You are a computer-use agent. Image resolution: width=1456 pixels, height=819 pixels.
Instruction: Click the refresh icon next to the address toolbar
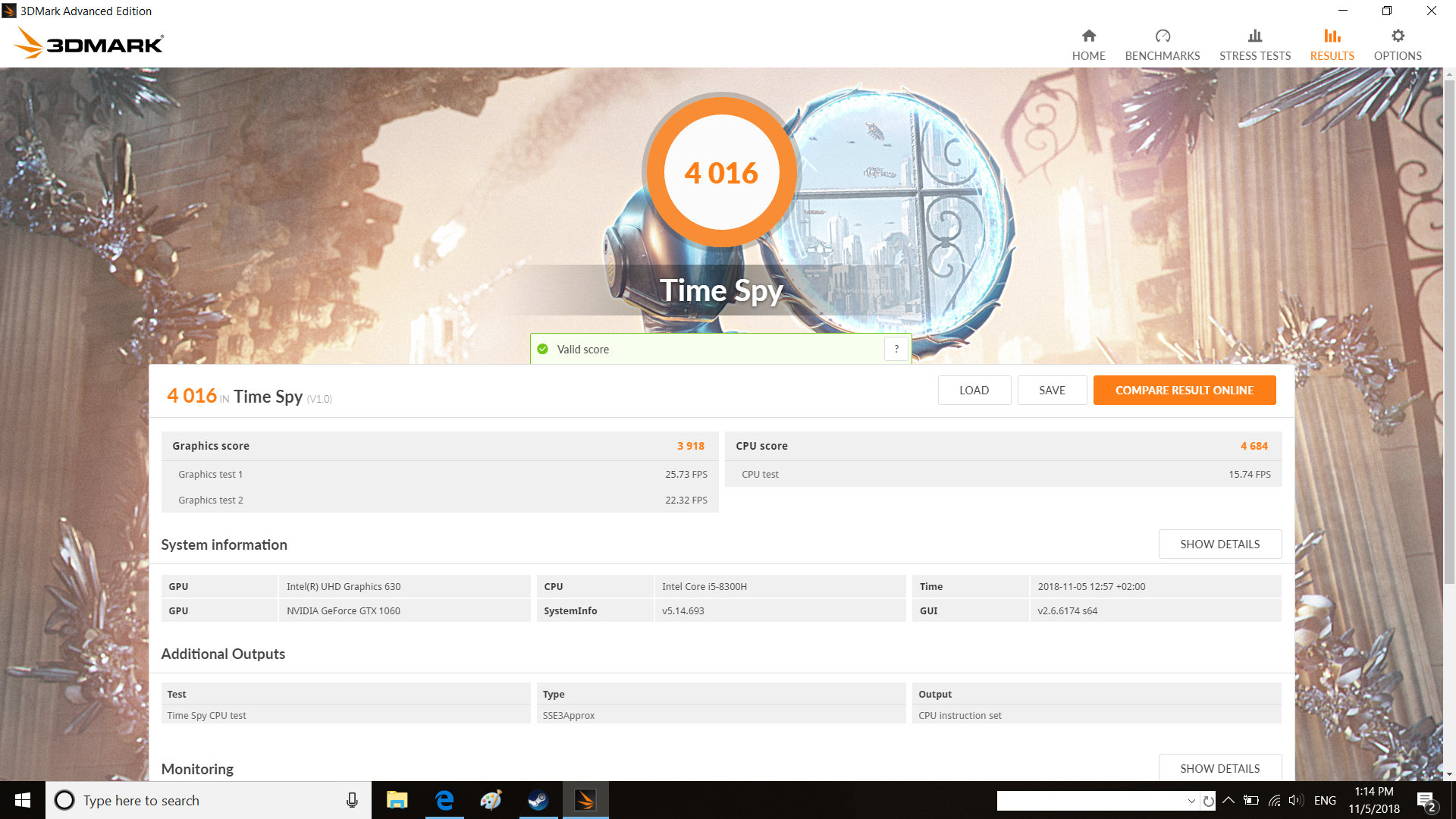[1208, 801]
